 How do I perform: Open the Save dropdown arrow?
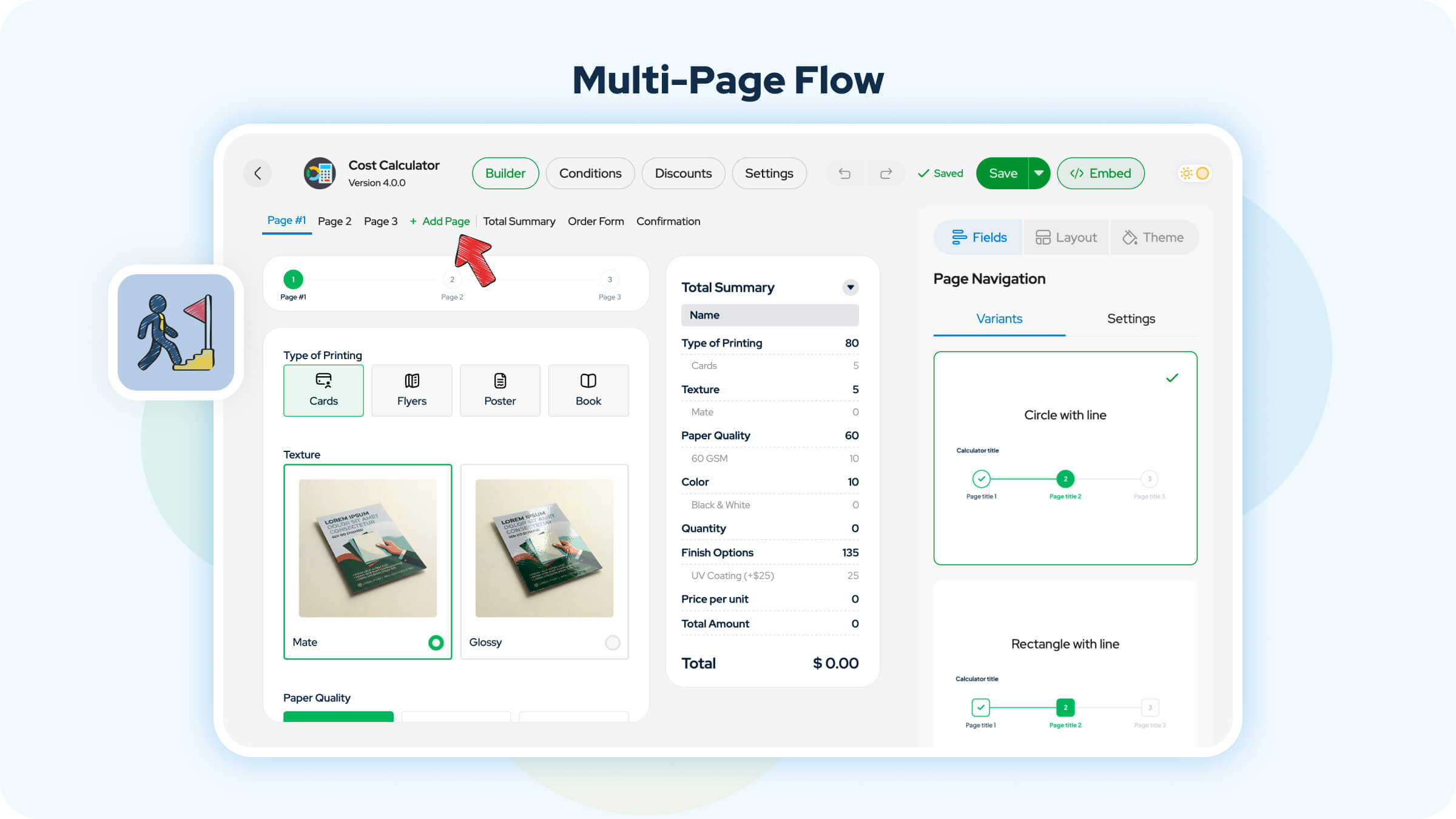(x=1039, y=174)
